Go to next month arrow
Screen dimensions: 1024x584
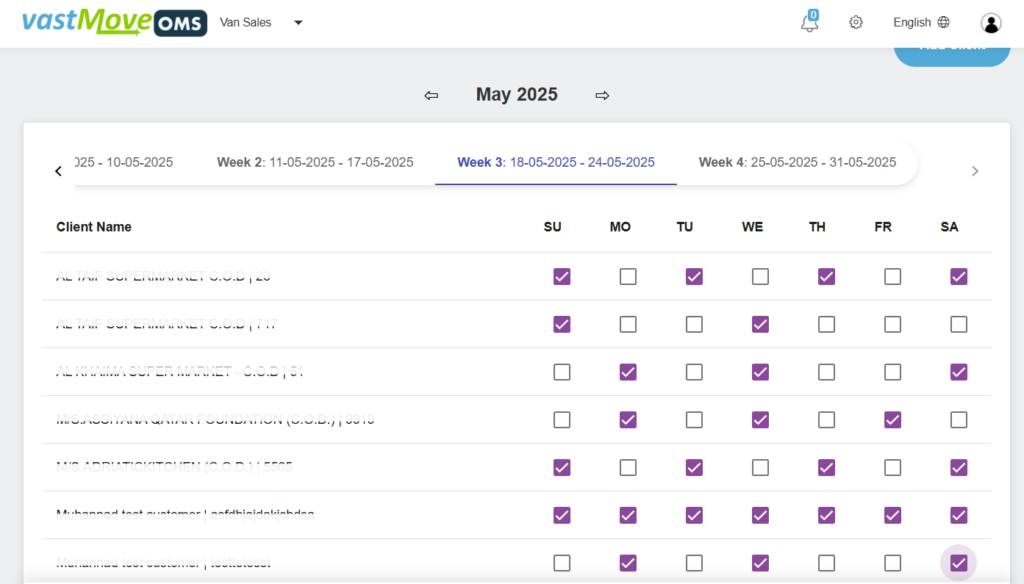coord(602,95)
